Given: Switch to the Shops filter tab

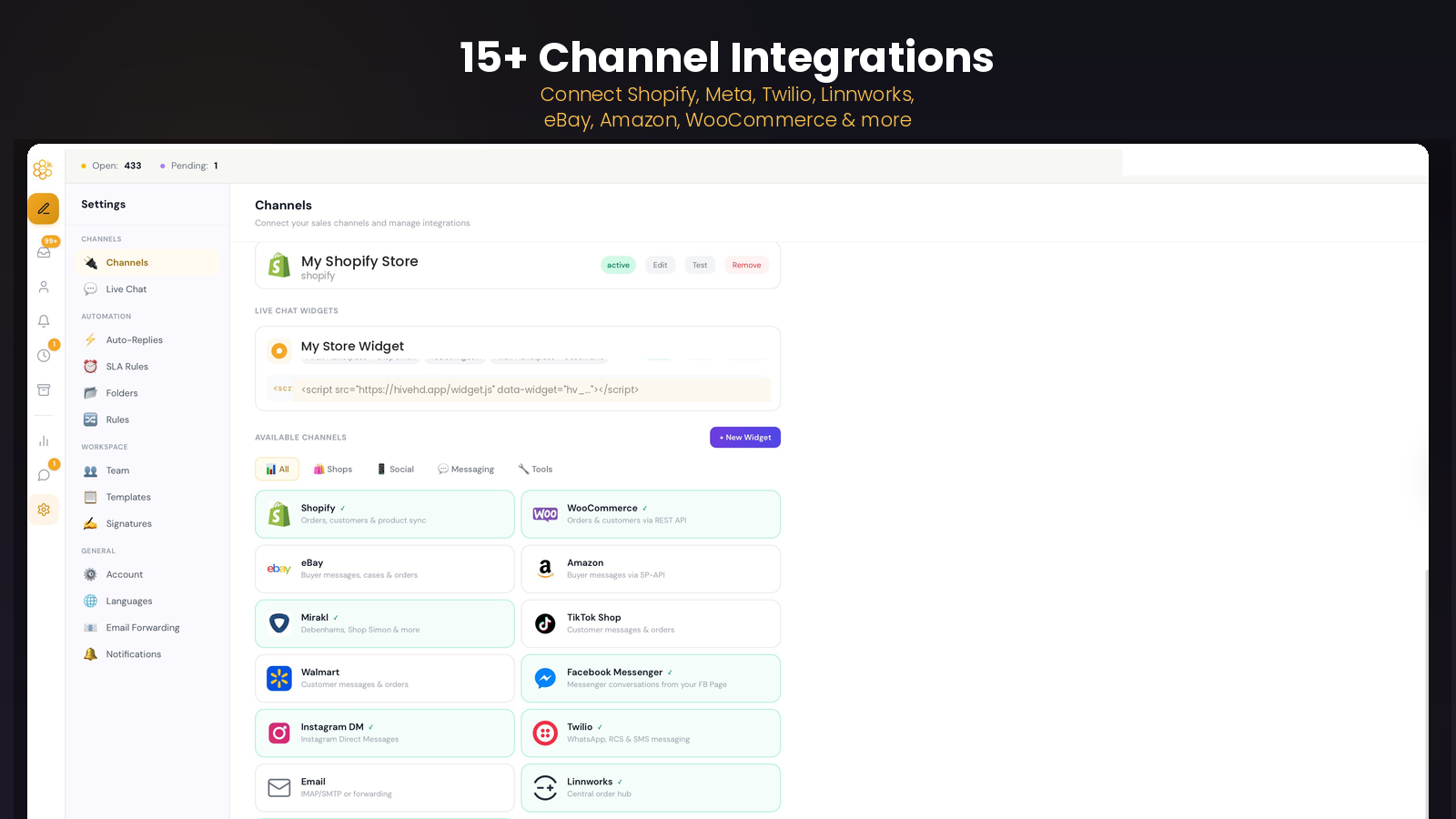Looking at the screenshot, I should coord(333,470).
